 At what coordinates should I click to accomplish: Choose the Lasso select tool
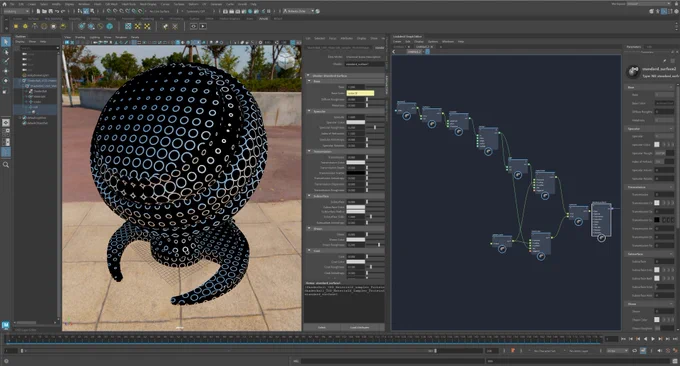click(6, 52)
